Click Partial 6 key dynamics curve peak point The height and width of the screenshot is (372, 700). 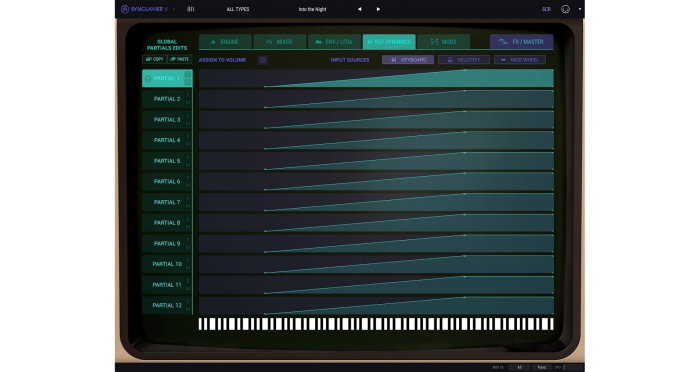[465, 173]
